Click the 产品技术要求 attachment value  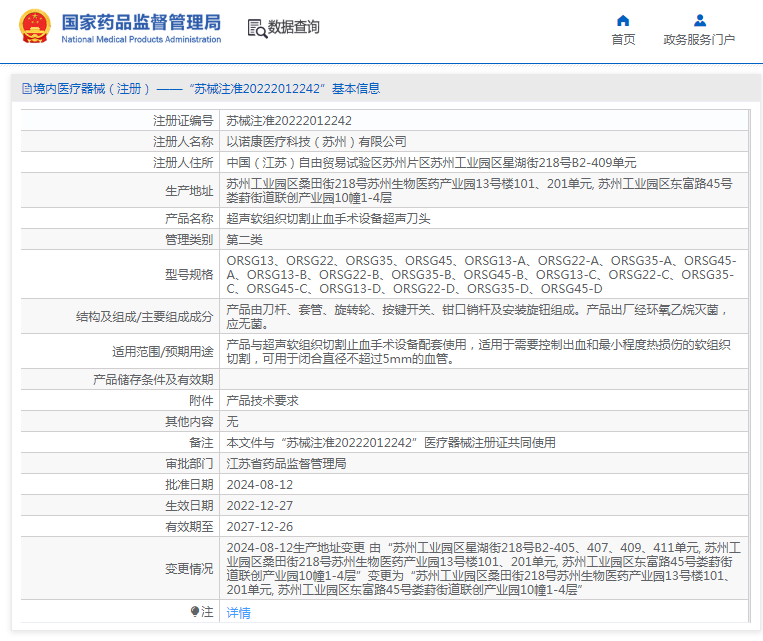coord(263,401)
